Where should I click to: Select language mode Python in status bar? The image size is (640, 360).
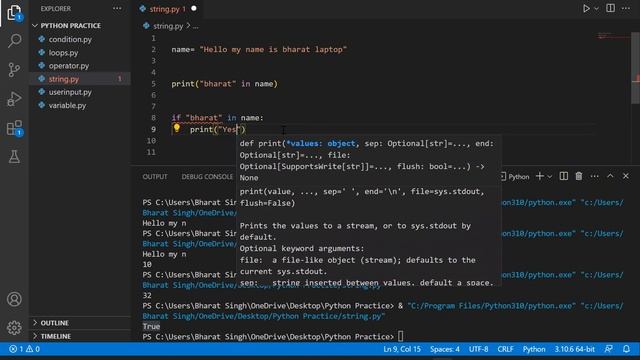coord(534,349)
